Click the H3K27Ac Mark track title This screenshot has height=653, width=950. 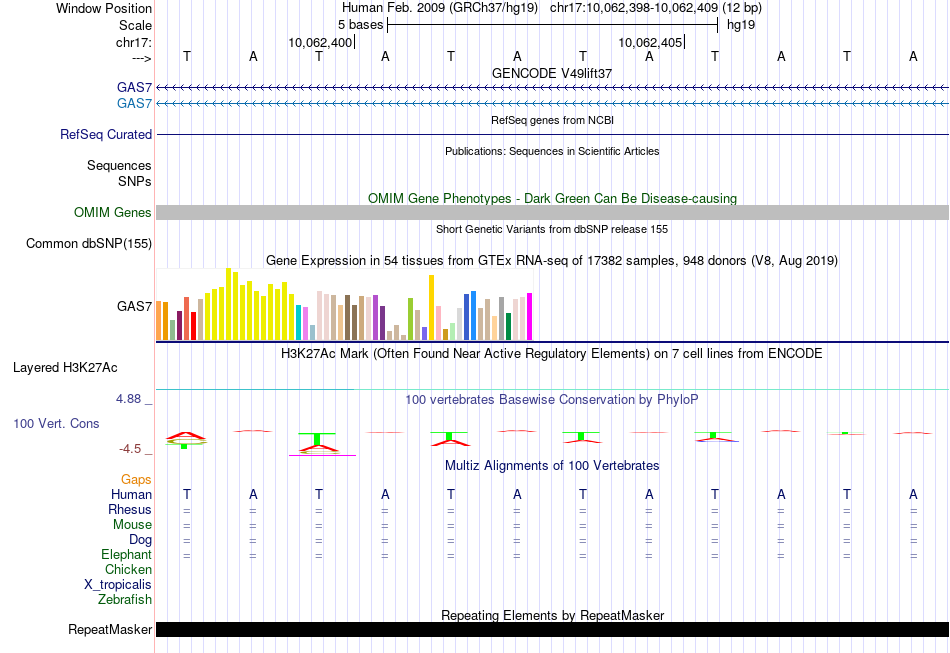(x=552, y=353)
